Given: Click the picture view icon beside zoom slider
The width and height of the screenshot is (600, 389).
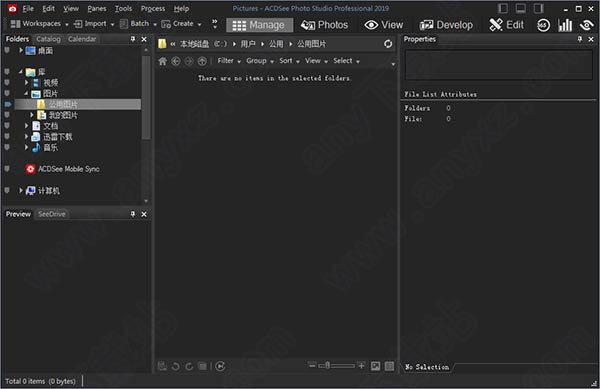Looking at the screenshot, I should pos(376,366).
